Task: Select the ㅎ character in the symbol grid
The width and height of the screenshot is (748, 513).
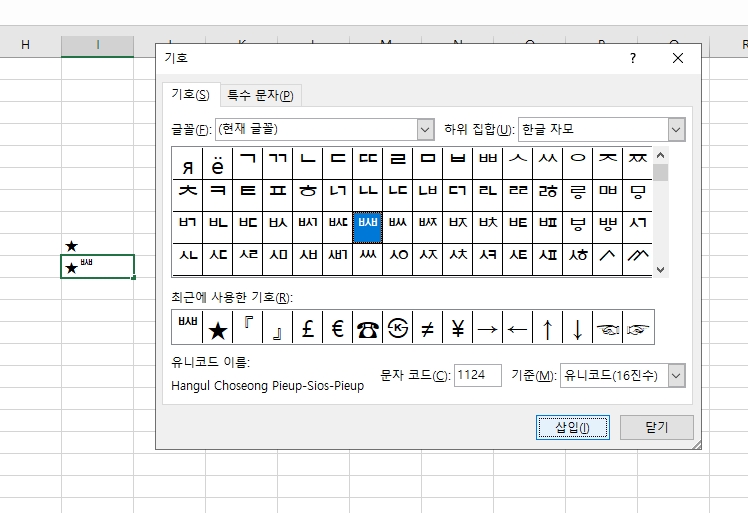Action: click(x=308, y=195)
